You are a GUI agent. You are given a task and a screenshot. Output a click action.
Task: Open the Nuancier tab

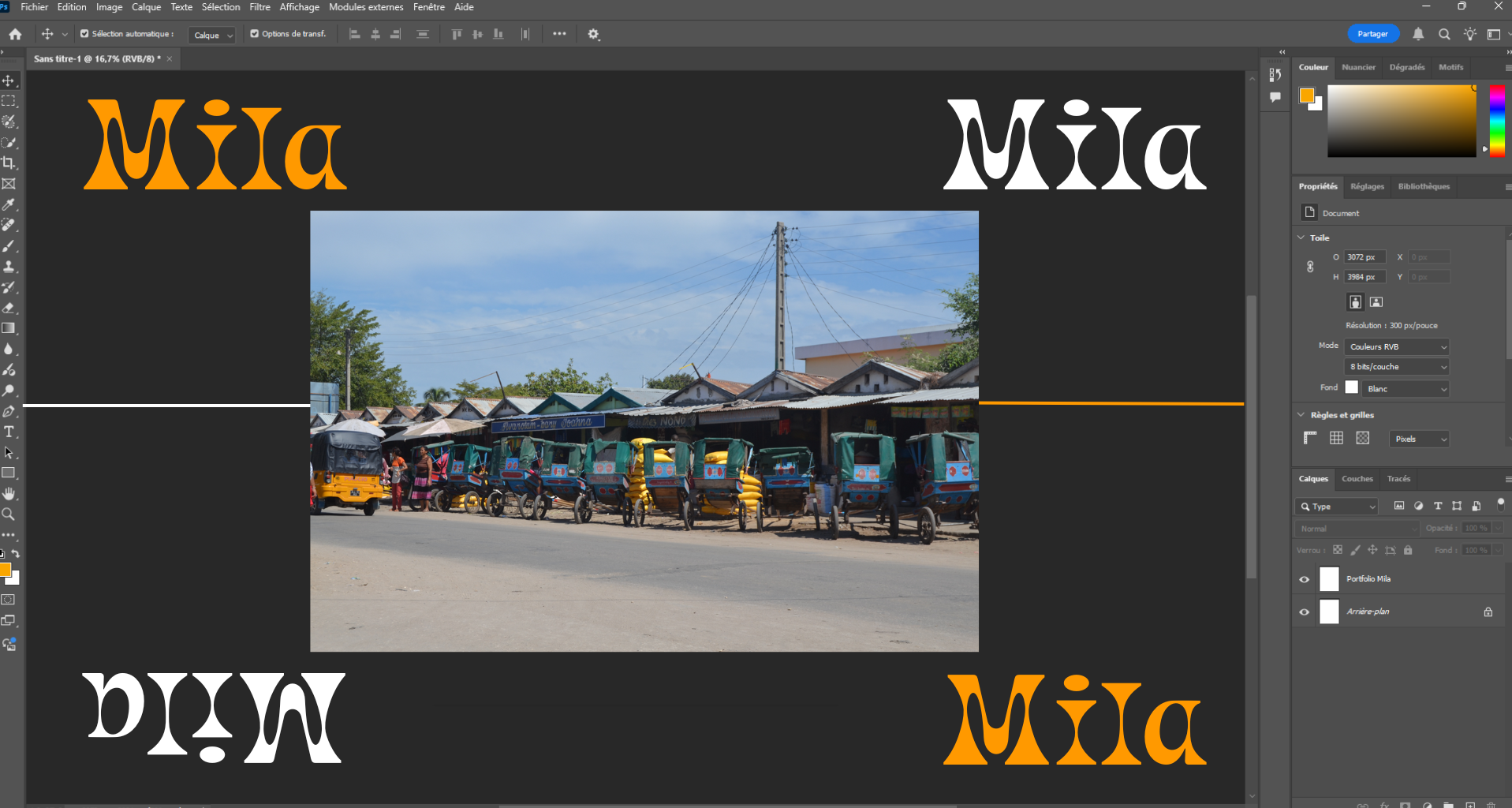[1358, 67]
